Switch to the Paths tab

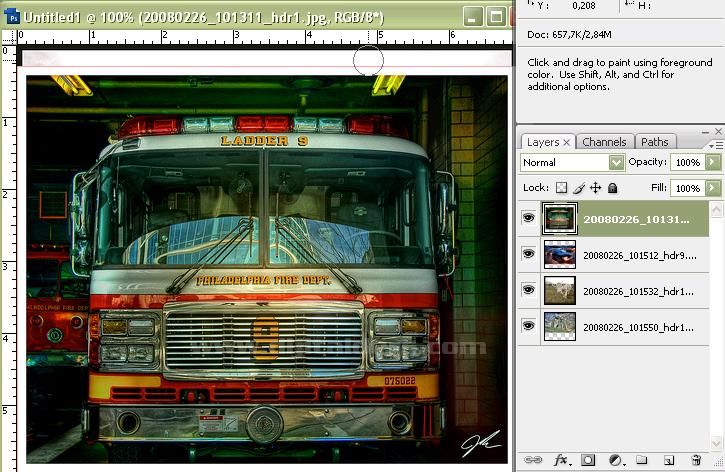(655, 142)
